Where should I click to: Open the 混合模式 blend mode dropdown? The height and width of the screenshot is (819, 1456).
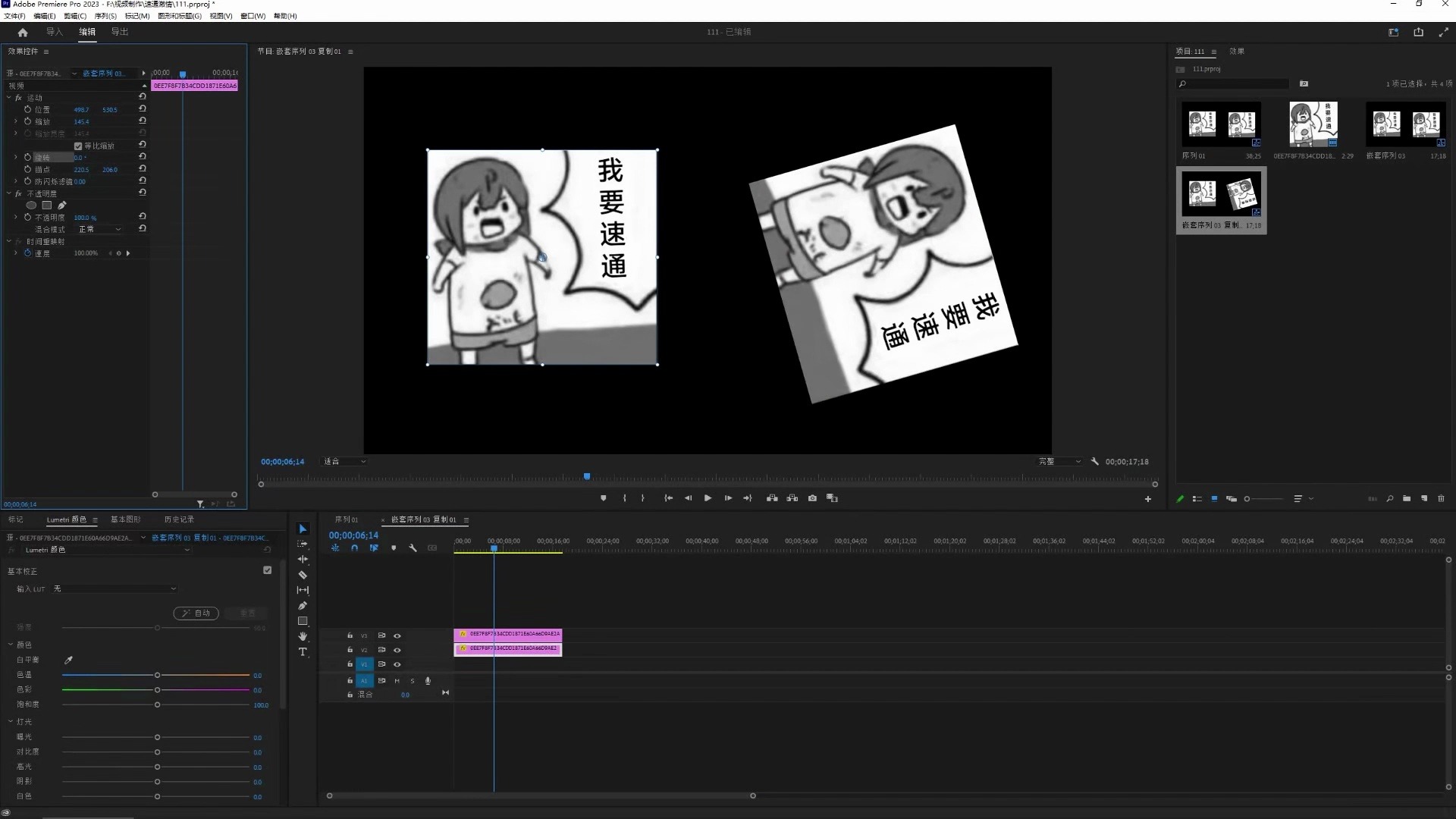[99, 229]
